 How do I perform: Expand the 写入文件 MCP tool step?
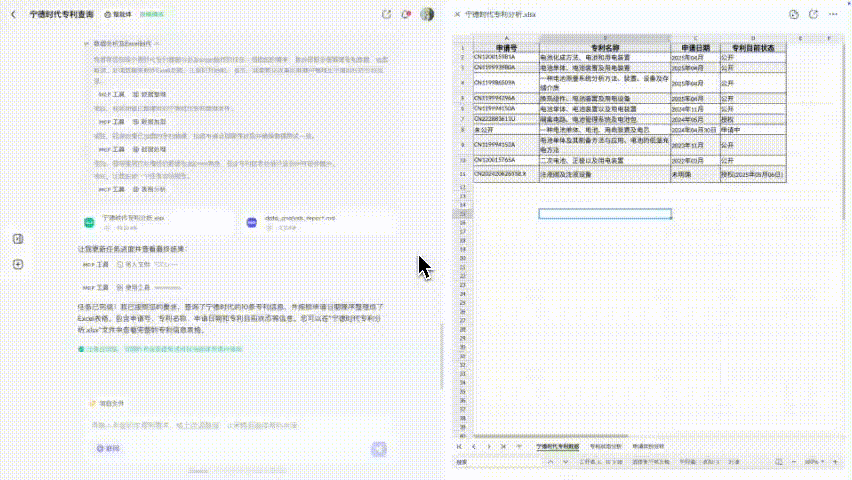[x=130, y=265]
